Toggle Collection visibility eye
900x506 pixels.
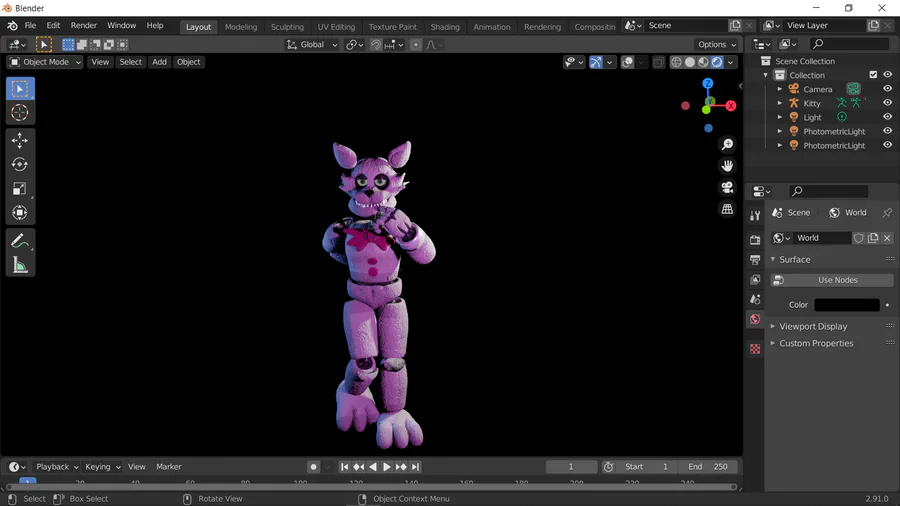[887, 75]
